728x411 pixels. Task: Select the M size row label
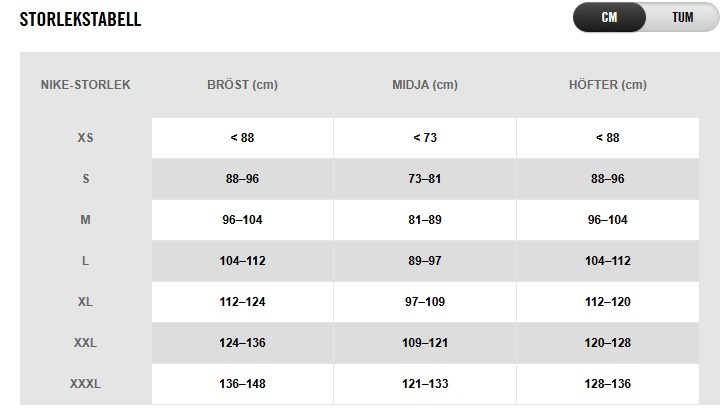[85, 220]
